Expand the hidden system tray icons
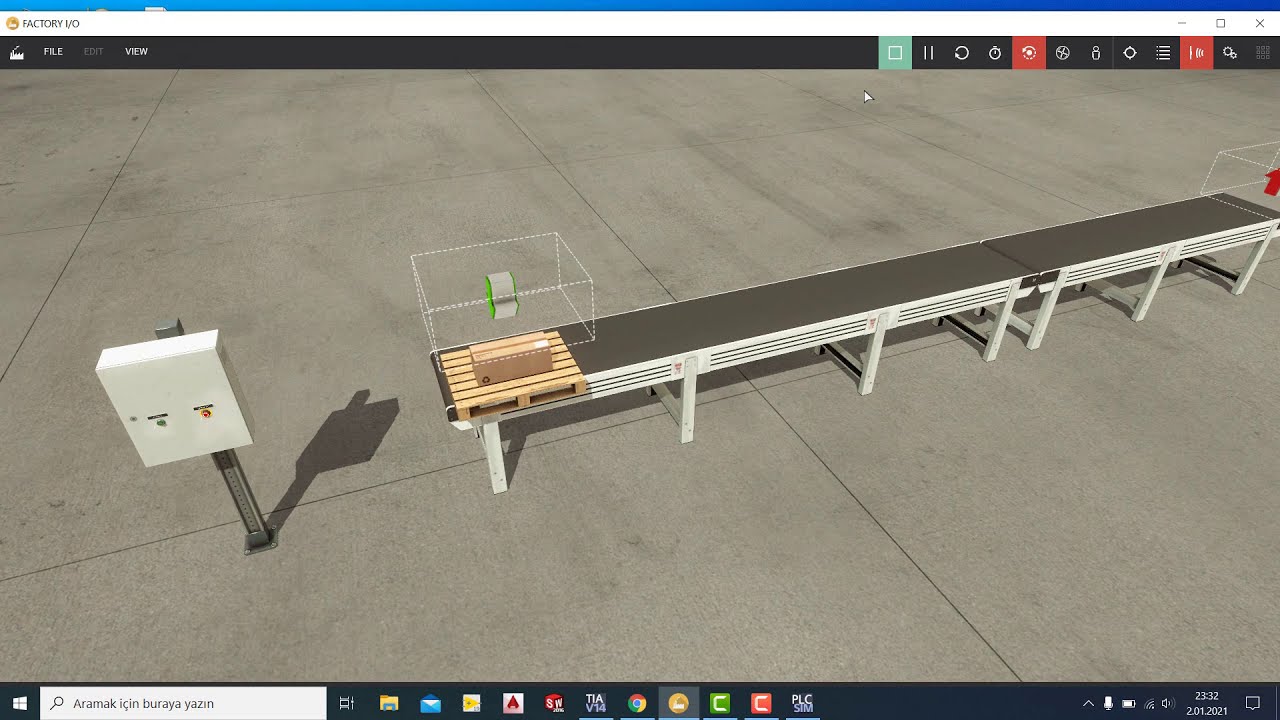 coord(1089,703)
